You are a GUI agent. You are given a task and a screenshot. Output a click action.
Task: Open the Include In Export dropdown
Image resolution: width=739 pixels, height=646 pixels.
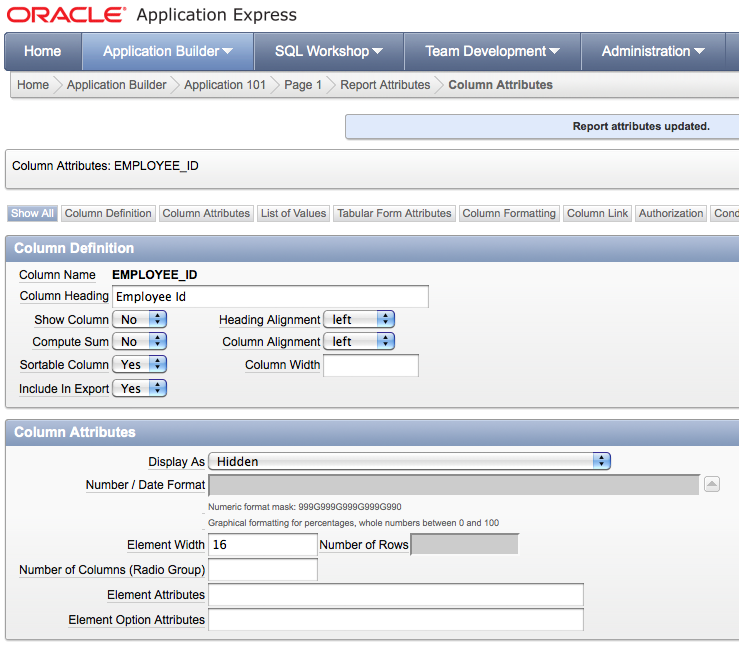(x=140, y=388)
